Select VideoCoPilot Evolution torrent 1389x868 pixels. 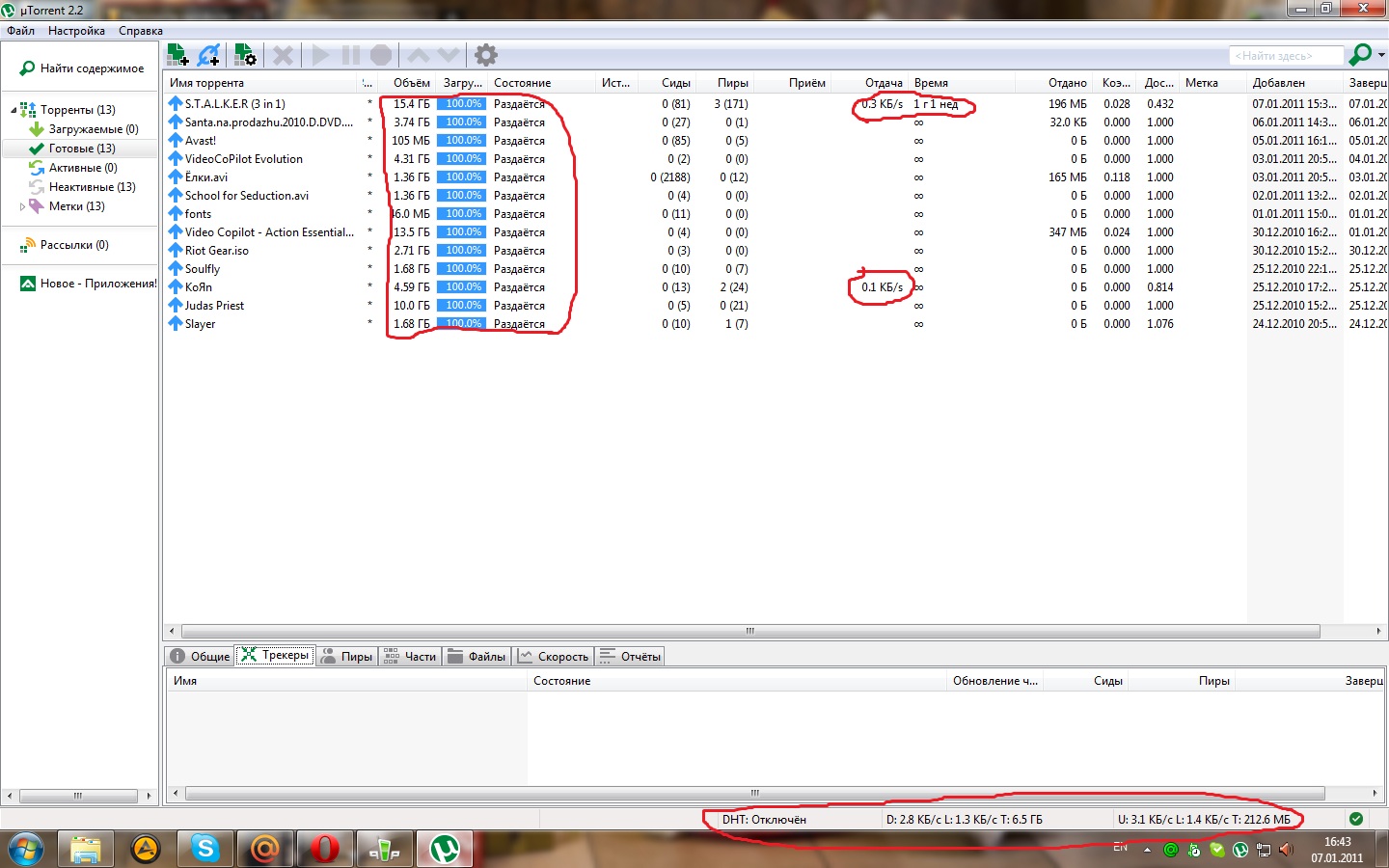(243, 159)
